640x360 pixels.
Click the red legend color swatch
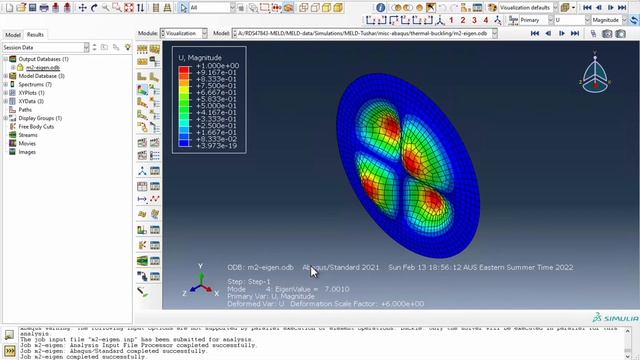pos(184,69)
